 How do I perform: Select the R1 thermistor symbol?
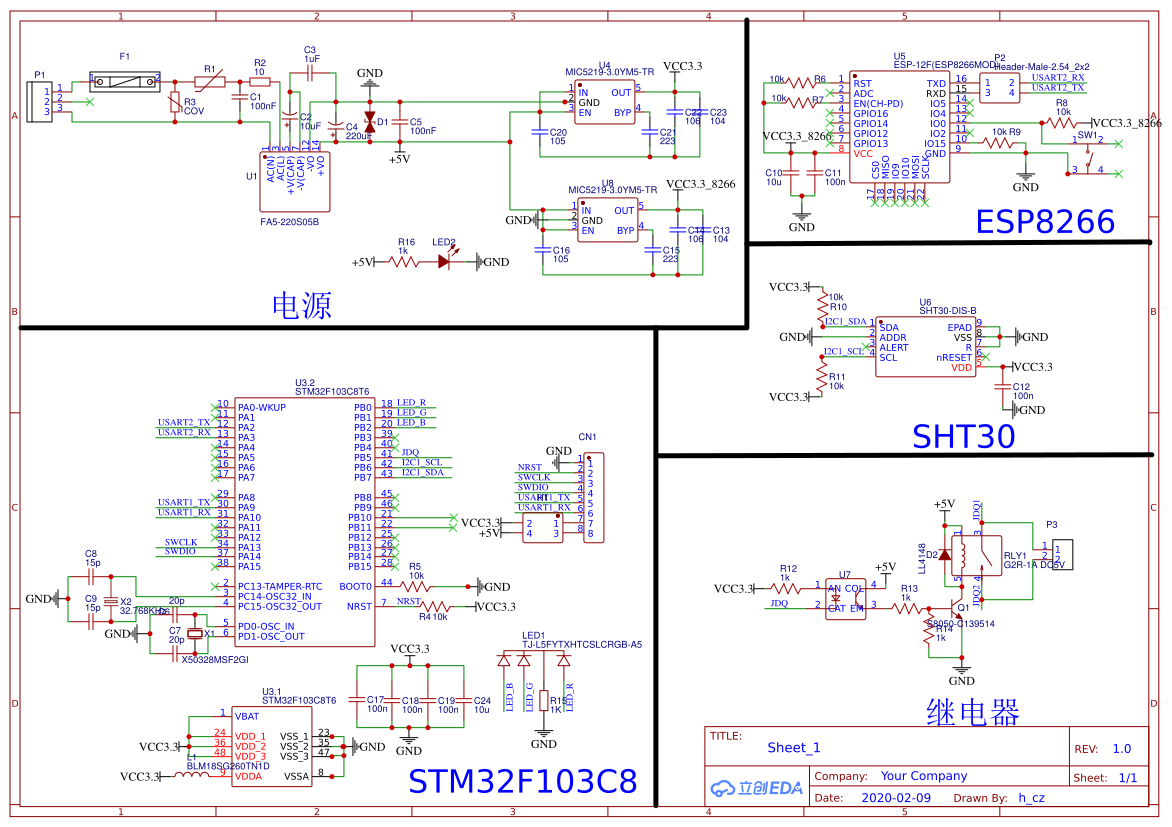pyautogui.click(x=209, y=81)
